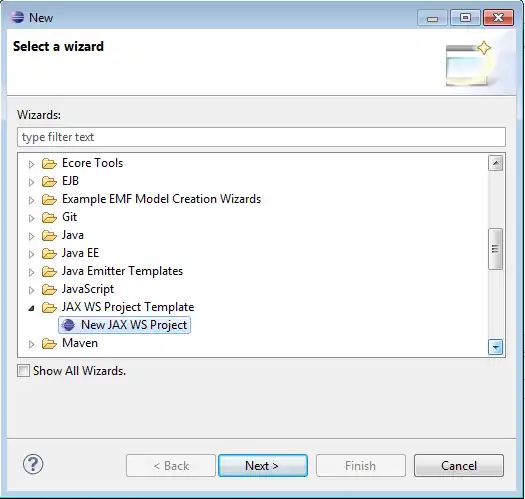Enable the Show All Wizards checkbox
This screenshot has height=499, width=525.
[23, 371]
